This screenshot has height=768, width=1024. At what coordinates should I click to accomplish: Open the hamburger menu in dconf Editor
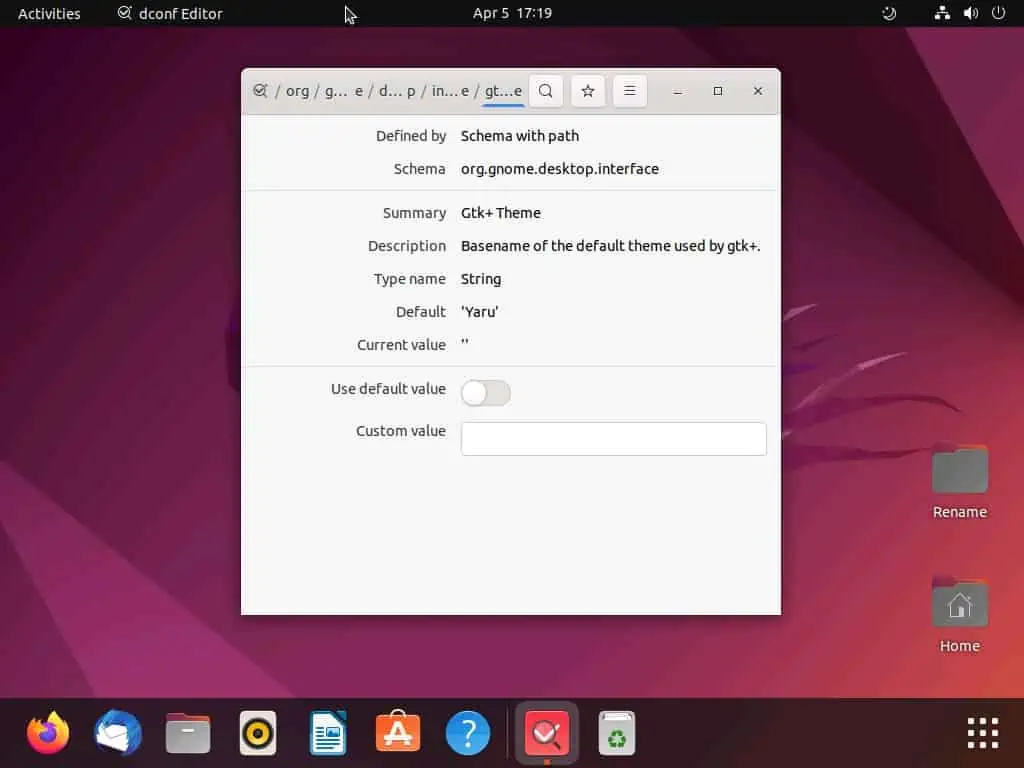pos(630,91)
